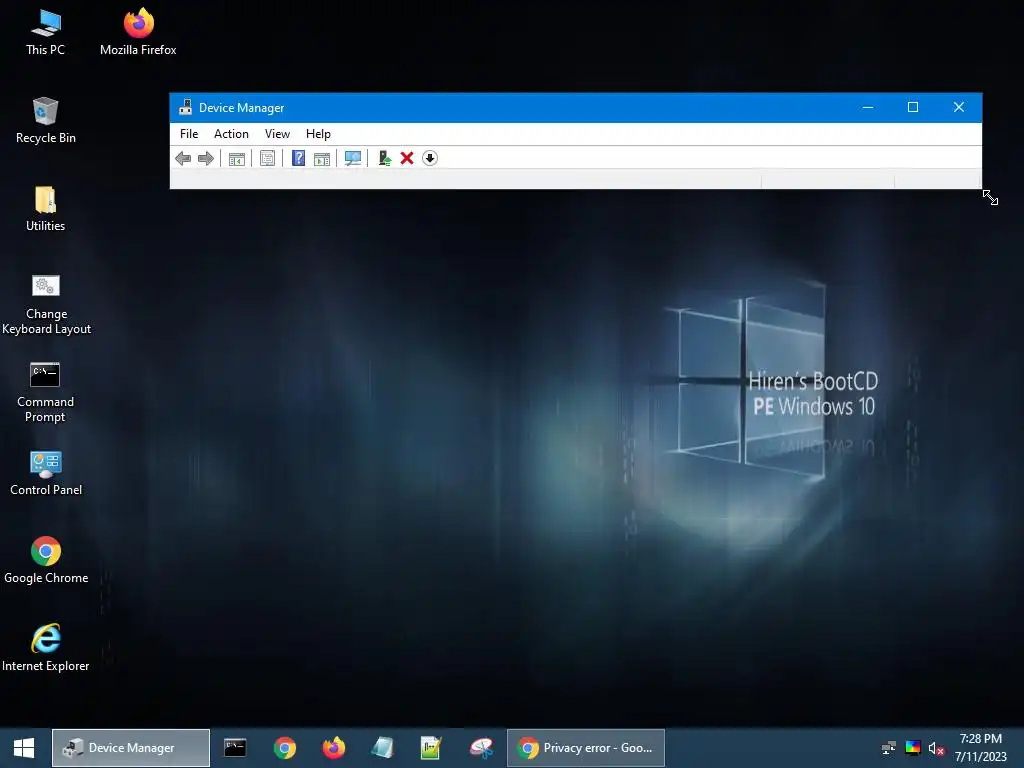Minimize the Device Manager window
This screenshot has width=1024, height=768.
[x=868, y=107]
